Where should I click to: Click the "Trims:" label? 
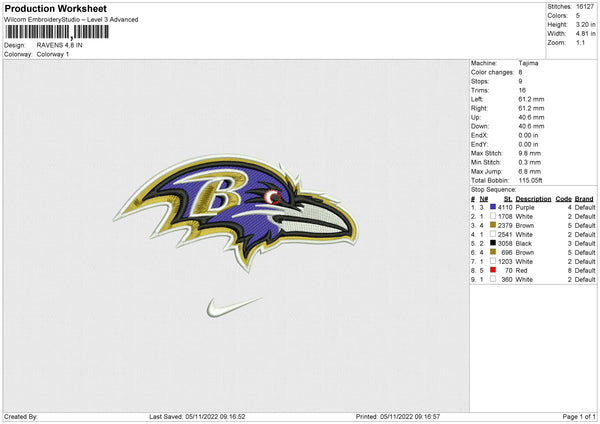[x=480, y=90]
